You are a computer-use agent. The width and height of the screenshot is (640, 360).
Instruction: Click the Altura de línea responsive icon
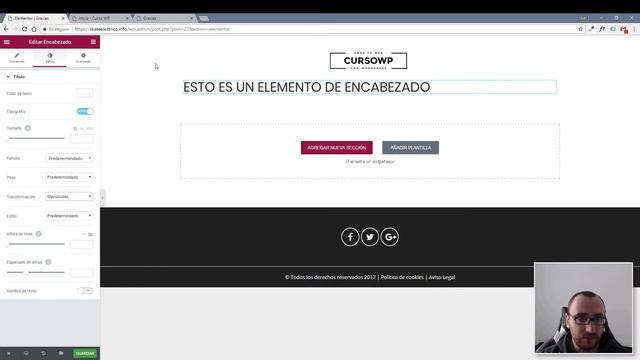pos(91,234)
